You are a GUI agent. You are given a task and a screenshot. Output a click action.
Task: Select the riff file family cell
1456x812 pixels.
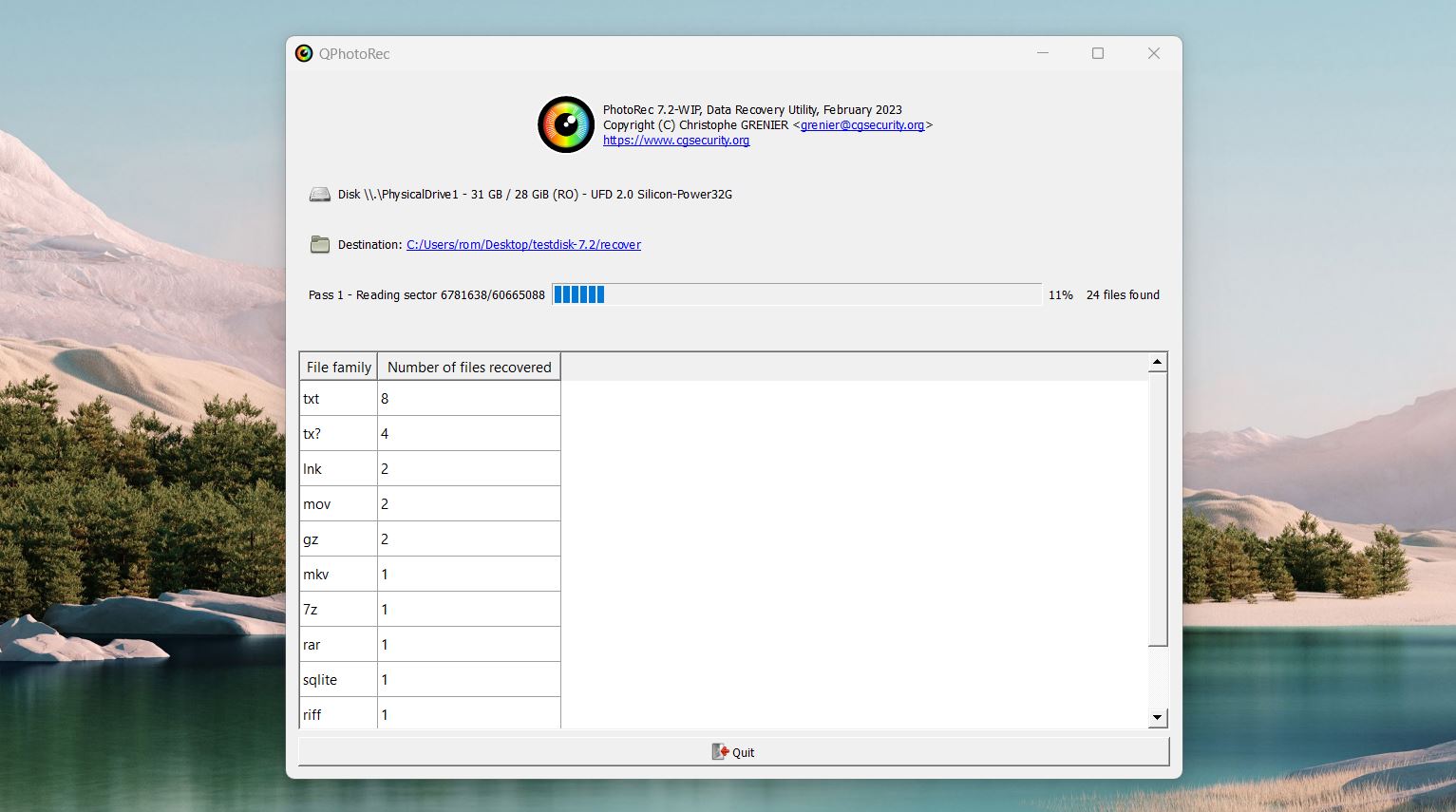point(339,713)
